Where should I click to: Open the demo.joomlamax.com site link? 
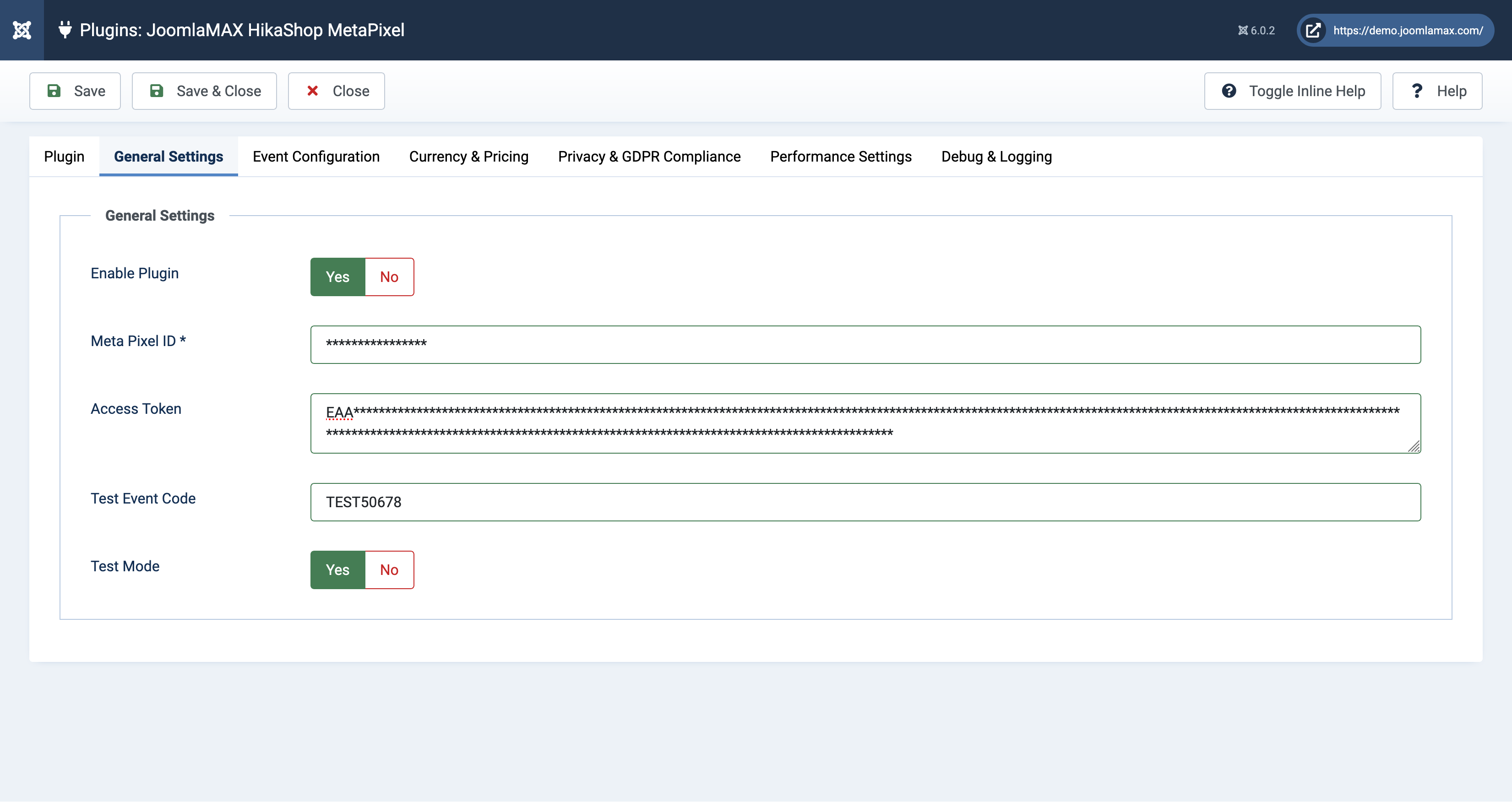1408,31
